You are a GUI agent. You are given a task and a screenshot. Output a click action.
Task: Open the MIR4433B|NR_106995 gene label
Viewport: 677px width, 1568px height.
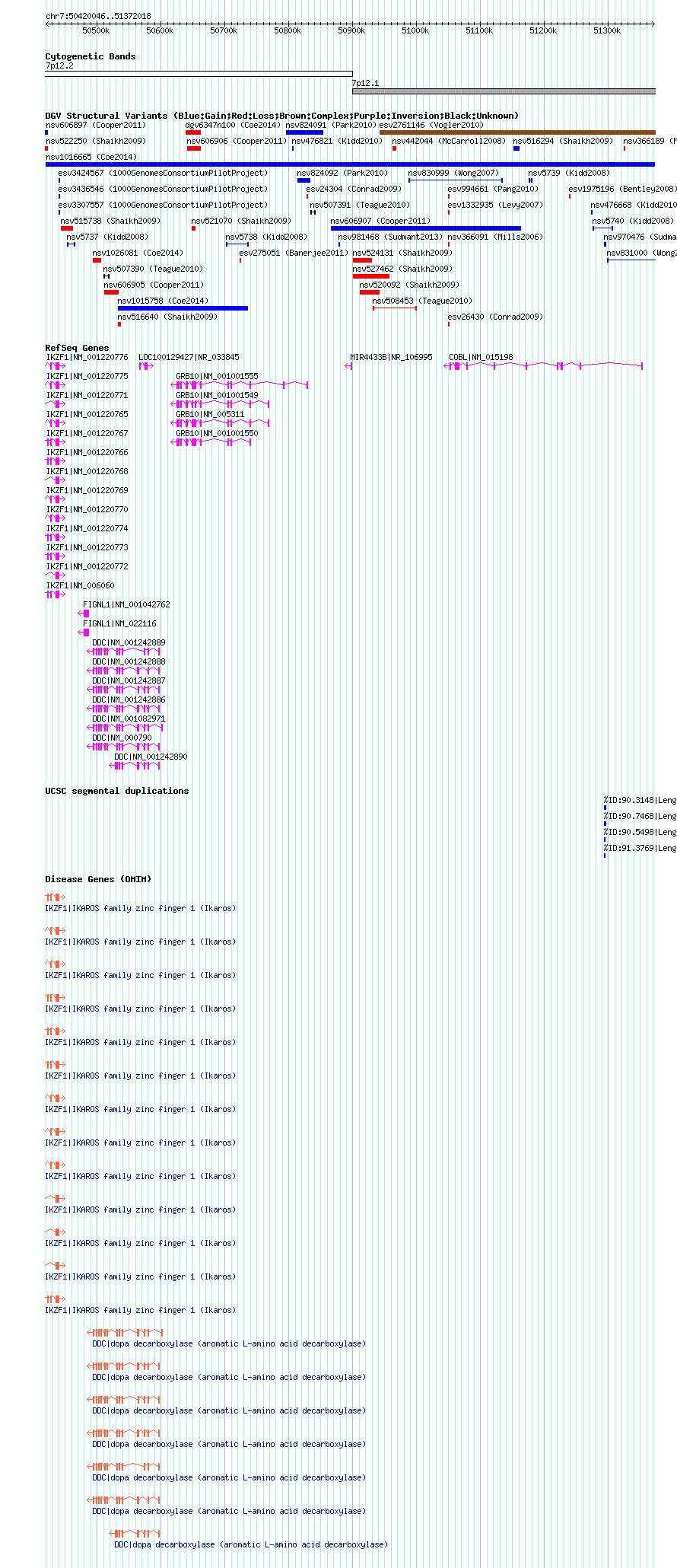(x=391, y=357)
